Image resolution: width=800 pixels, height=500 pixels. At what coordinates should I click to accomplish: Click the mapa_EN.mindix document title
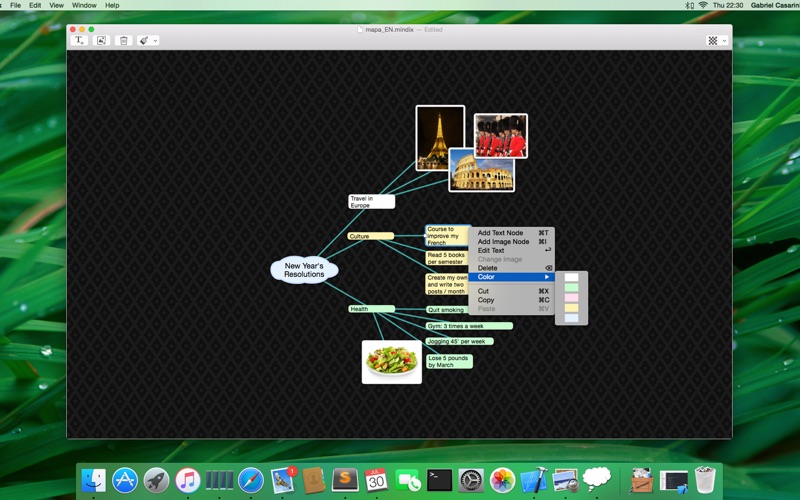[389, 30]
